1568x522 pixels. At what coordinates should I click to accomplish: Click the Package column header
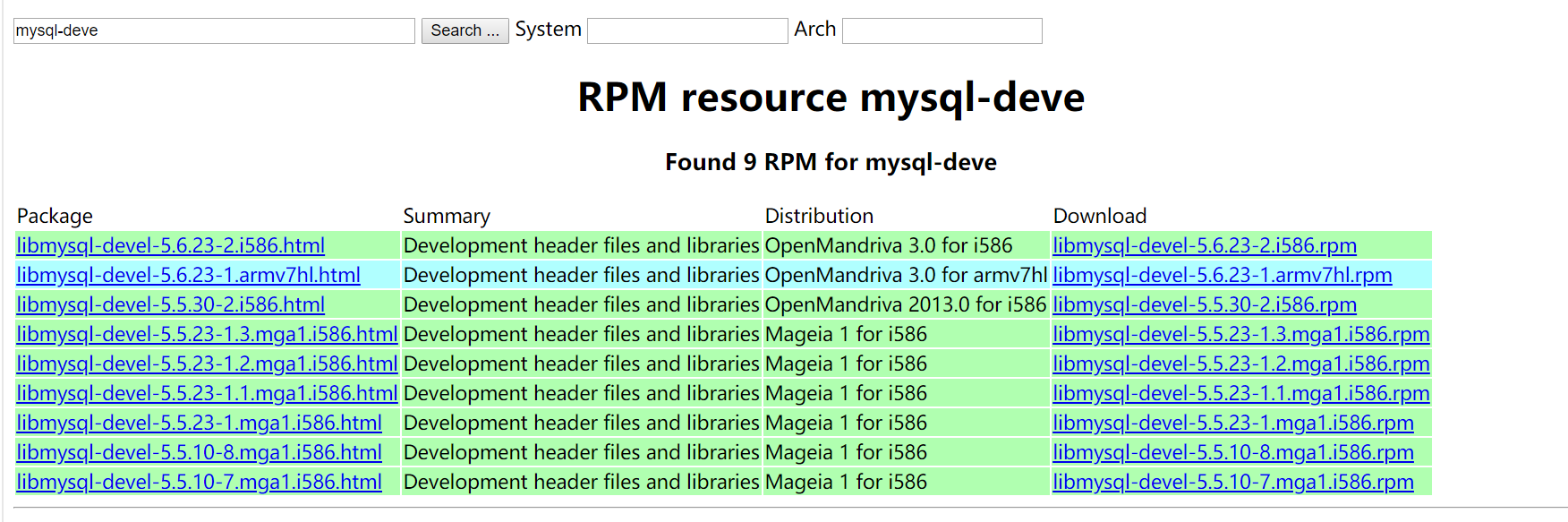(55, 216)
